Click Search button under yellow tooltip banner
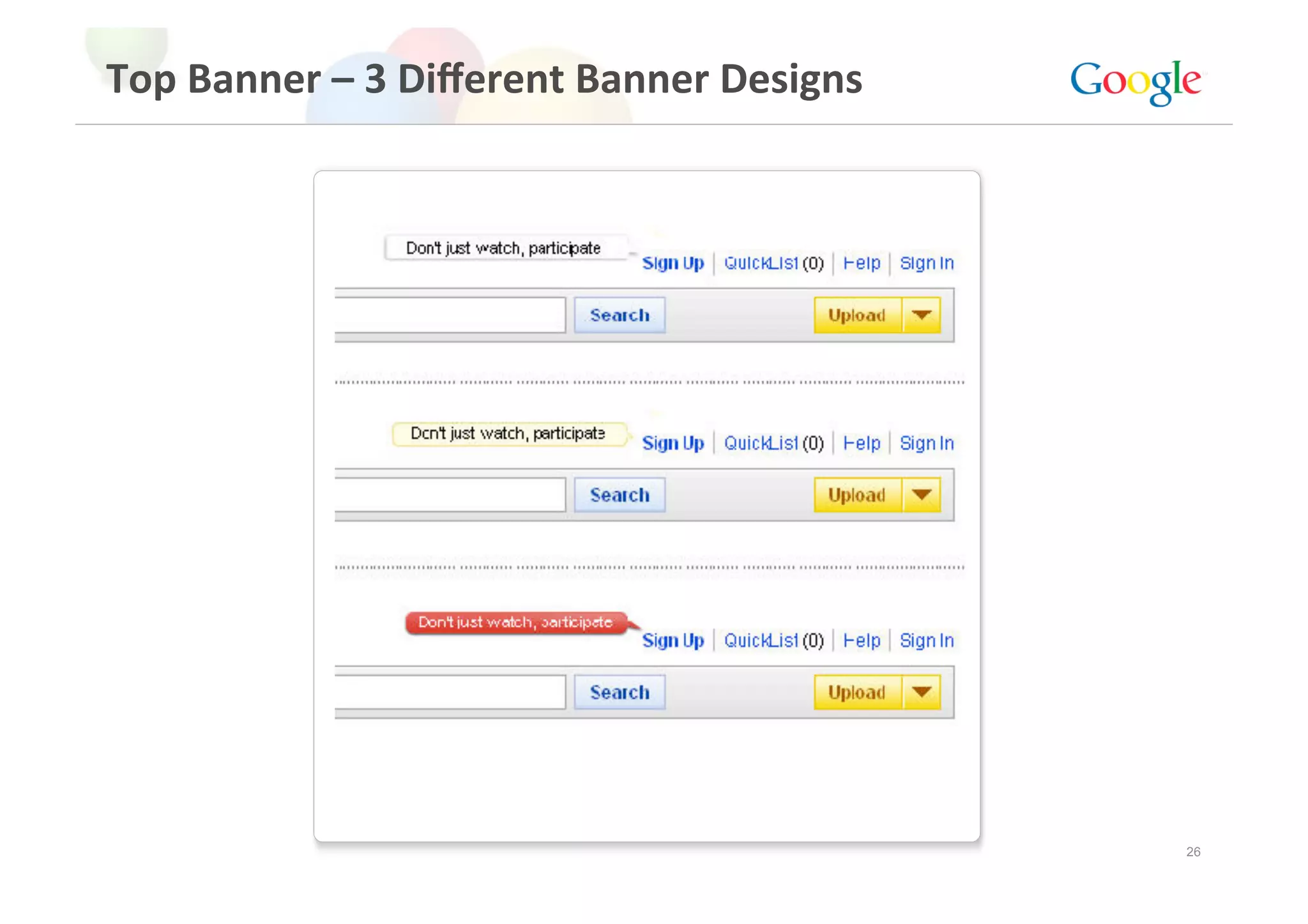Screen dimensions: 1308x924 coord(620,495)
